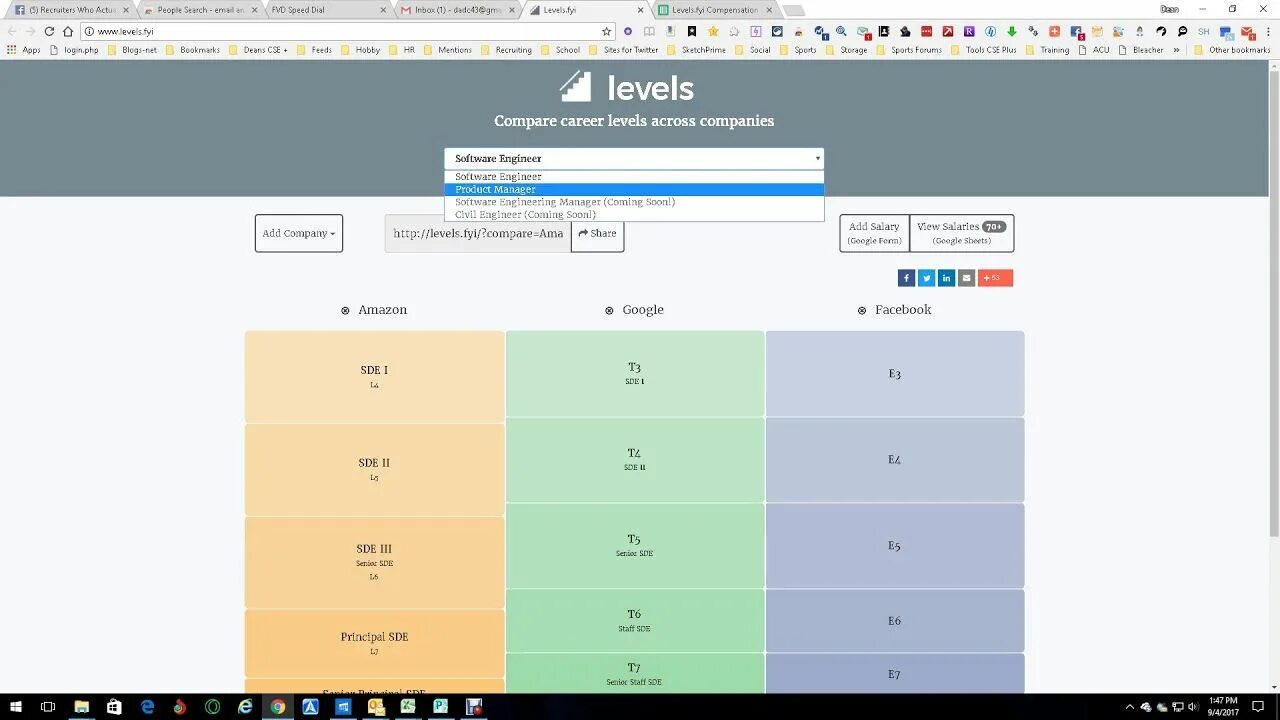The width and height of the screenshot is (1280, 720).
Task: Click the system clock showing 1:47 PM
Action: 1223,706
